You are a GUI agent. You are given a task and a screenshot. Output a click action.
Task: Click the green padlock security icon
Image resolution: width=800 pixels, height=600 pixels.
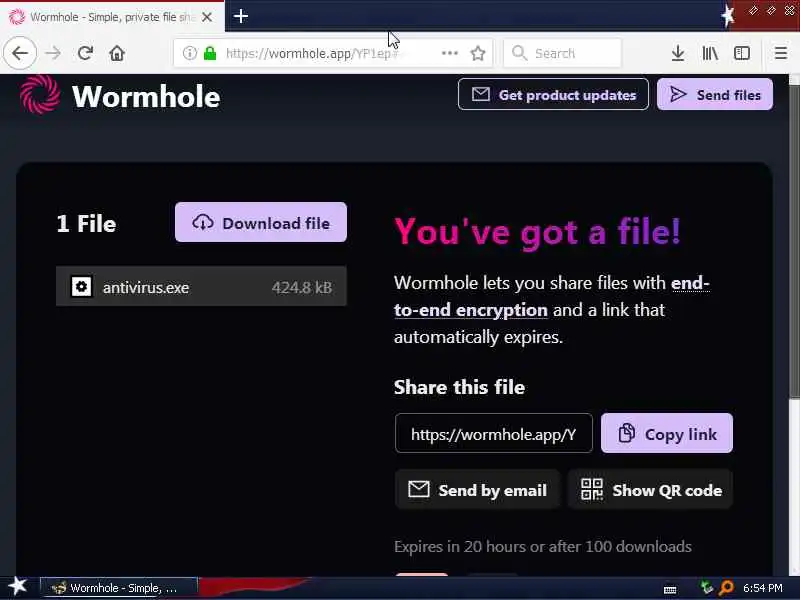[x=210, y=53]
